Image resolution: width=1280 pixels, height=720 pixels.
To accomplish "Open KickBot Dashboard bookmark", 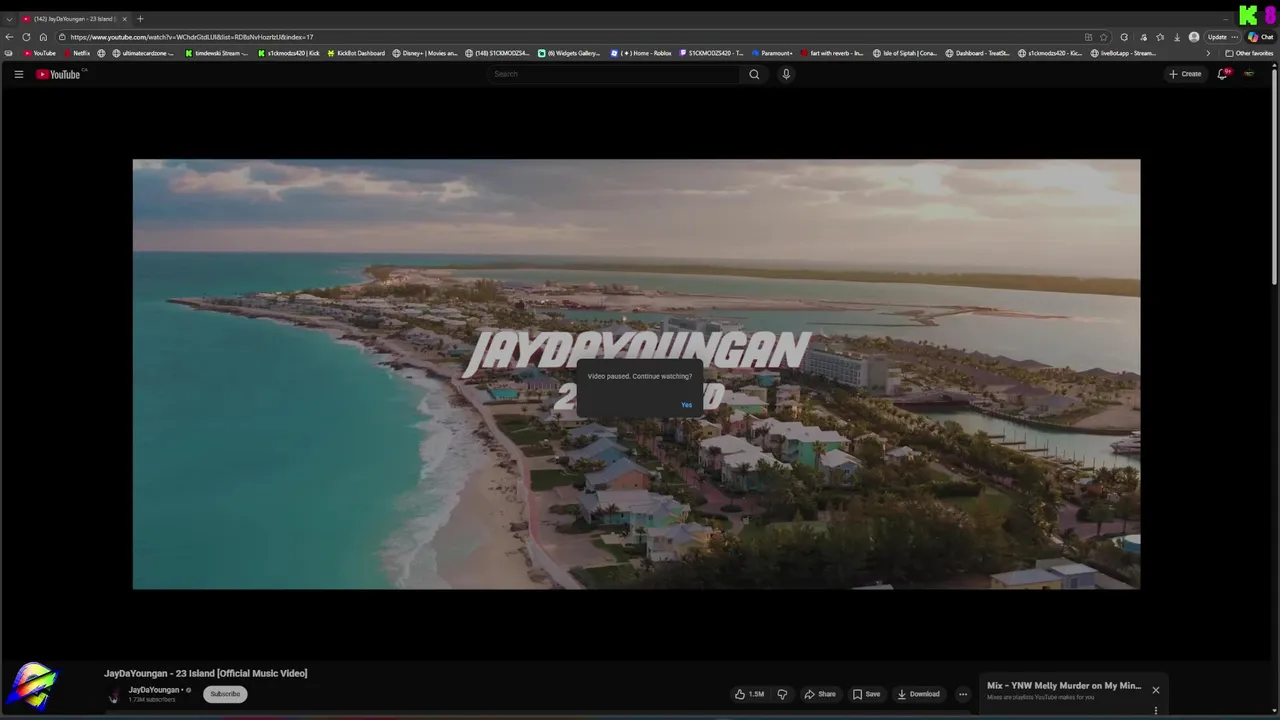I will tap(356, 53).
